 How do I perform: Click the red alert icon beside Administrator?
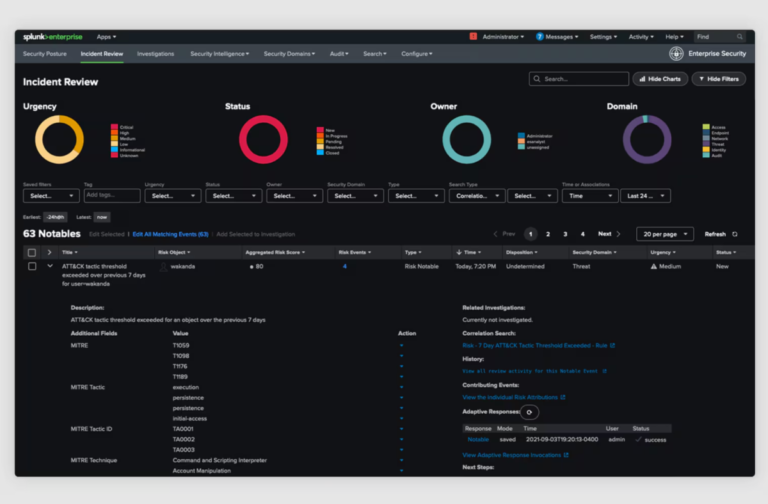pyautogui.click(x=473, y=36)
